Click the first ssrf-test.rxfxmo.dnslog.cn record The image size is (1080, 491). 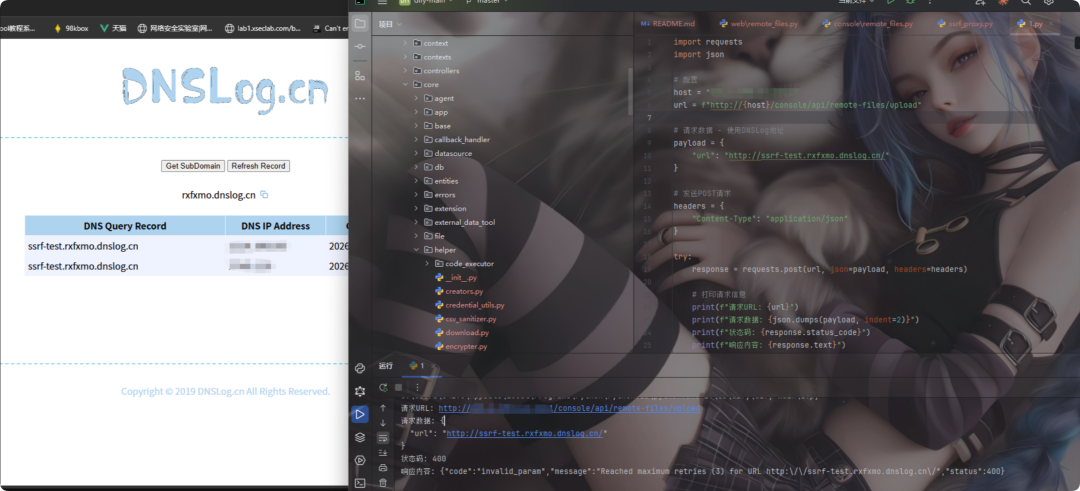(83, 246)
